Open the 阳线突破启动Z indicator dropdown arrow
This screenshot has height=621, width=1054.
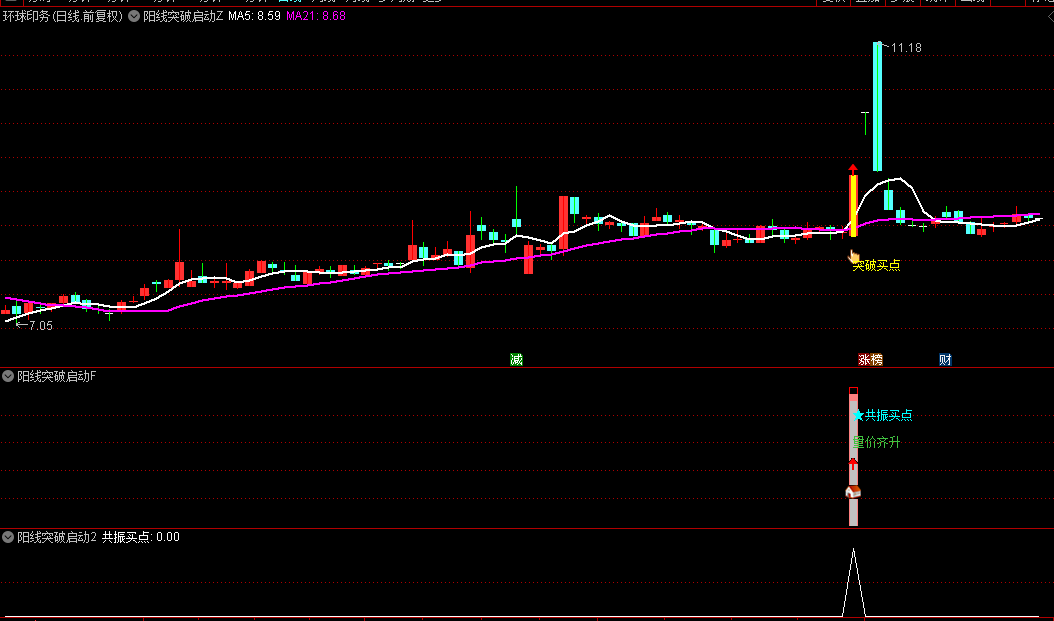(x=134, y=16)
